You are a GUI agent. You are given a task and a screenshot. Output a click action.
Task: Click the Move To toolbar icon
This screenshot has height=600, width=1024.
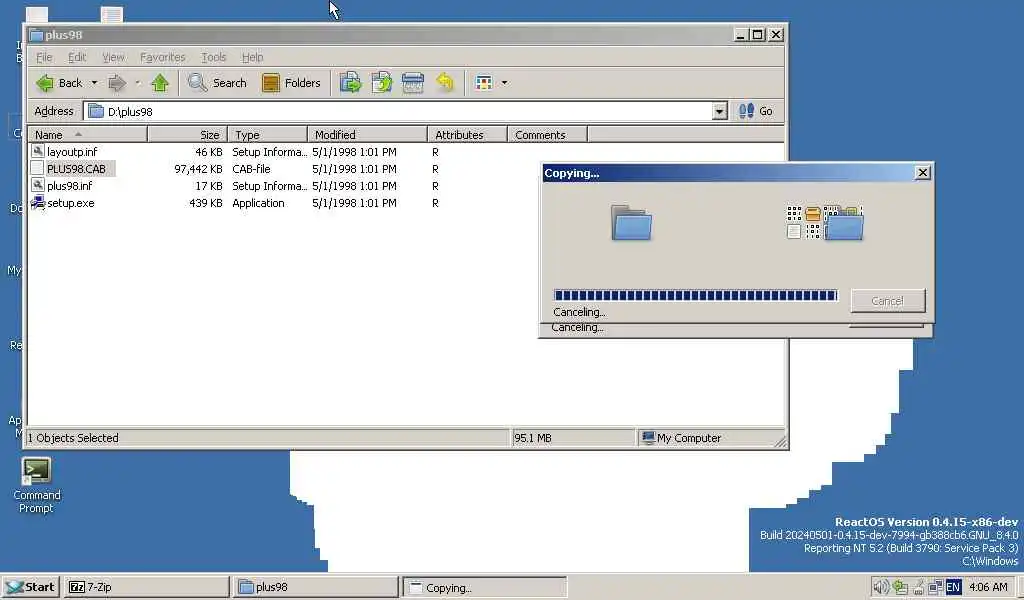click(x=350, y=83)
